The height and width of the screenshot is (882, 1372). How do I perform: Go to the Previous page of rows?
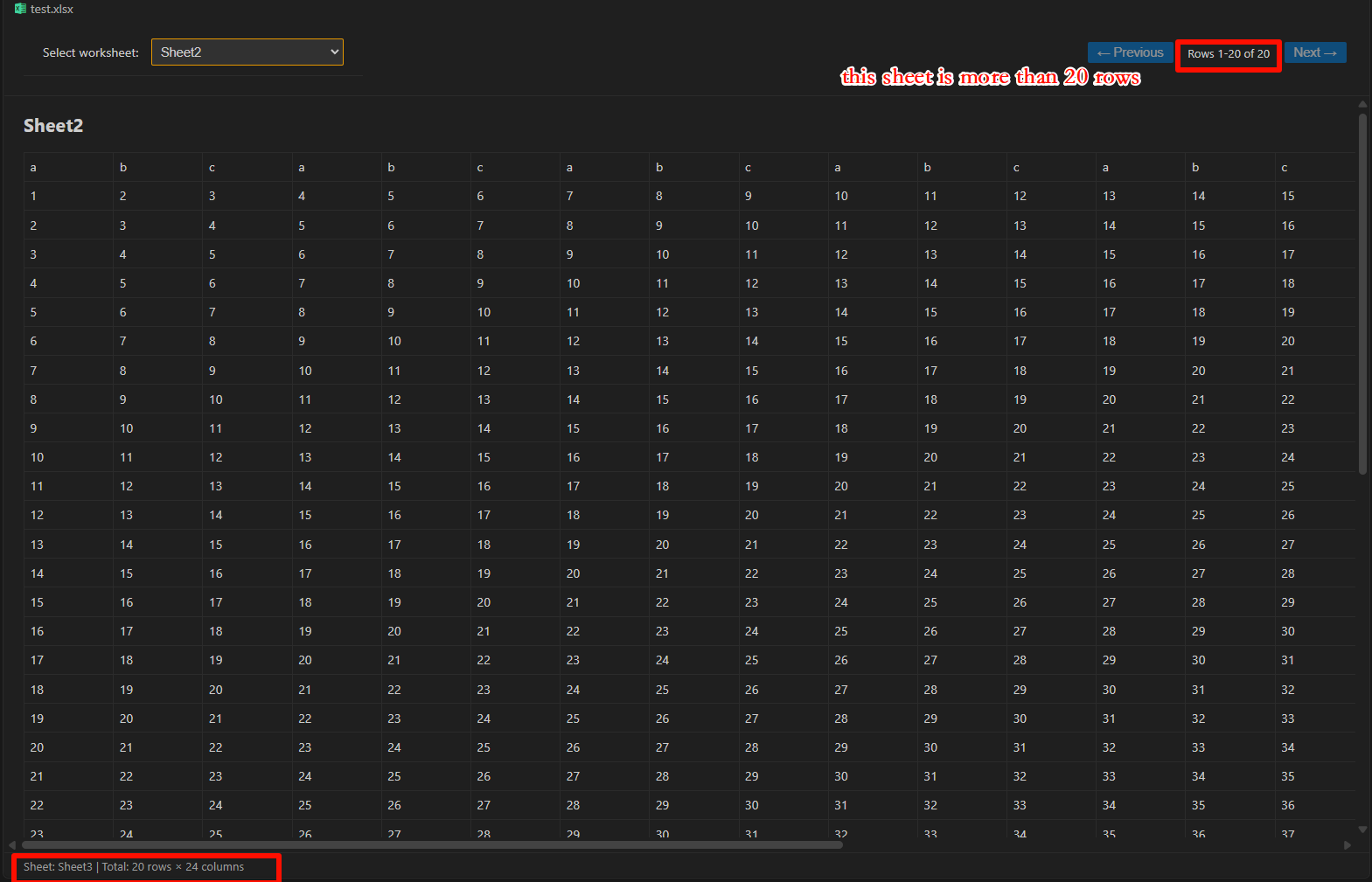pos(1130,52)
